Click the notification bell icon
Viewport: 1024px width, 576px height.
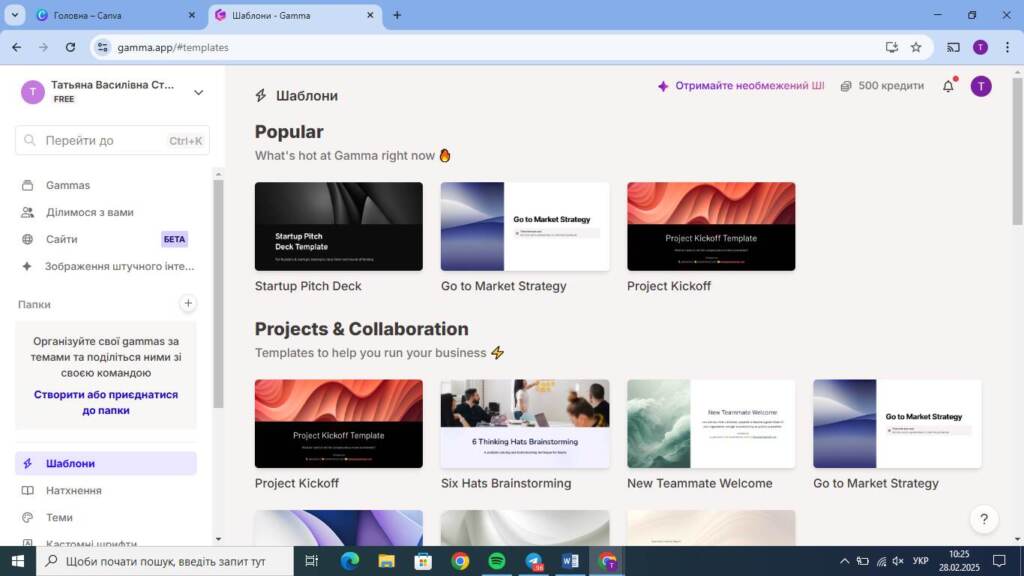948,87
